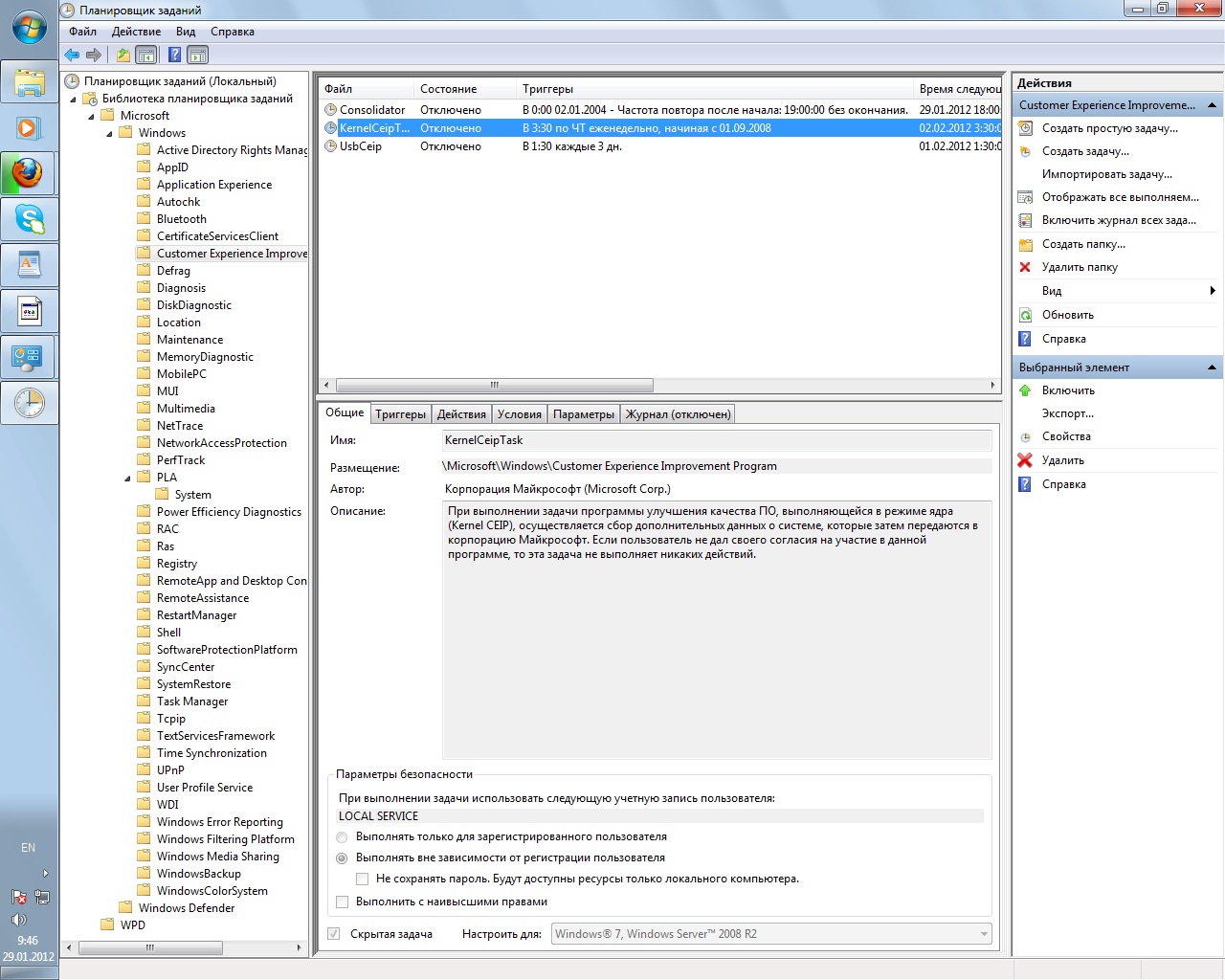Open Firefox from the taskbar
This screenshot has width=1225, height=980.
click(29, 173)
